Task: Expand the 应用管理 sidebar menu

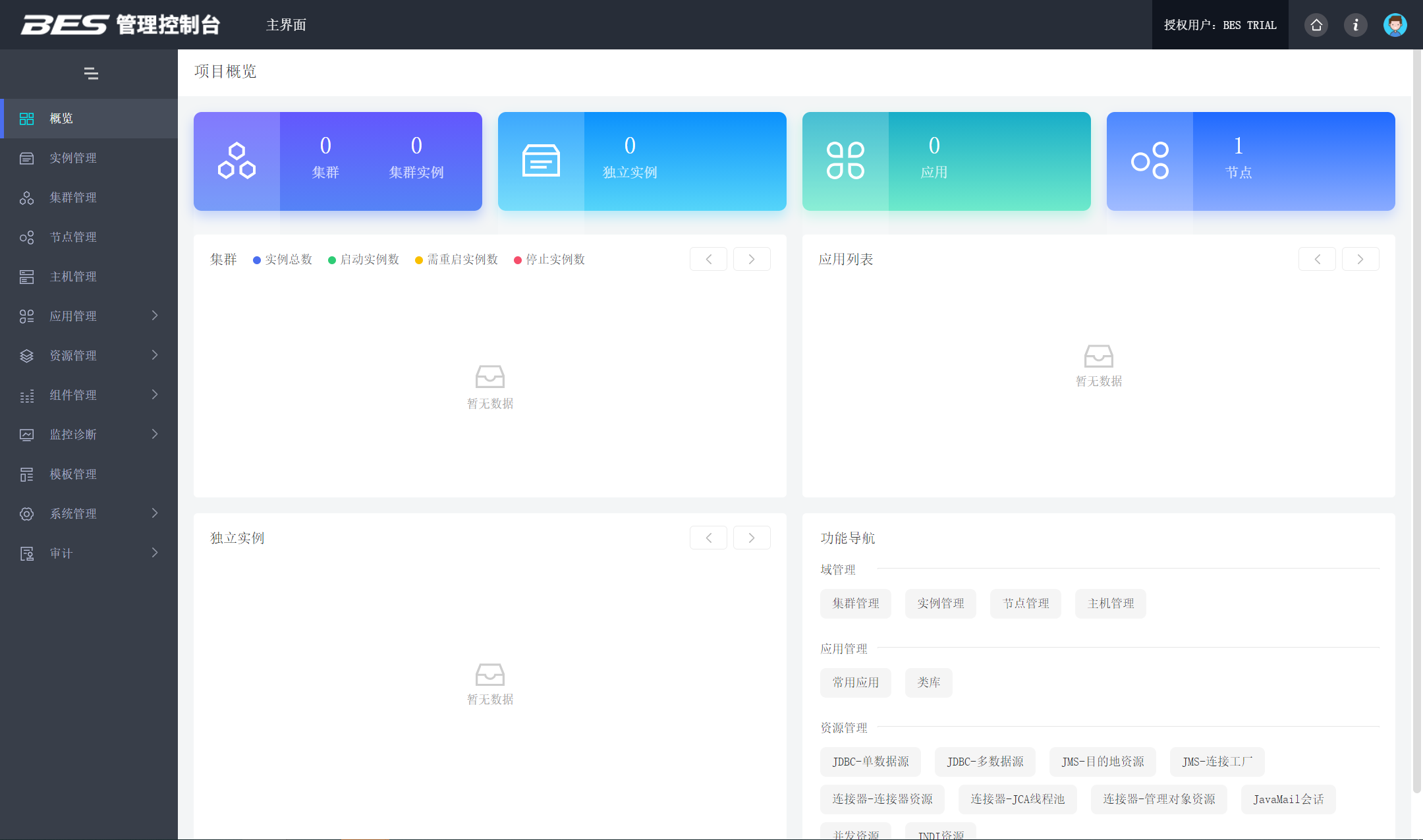Action: click(89, 316)
